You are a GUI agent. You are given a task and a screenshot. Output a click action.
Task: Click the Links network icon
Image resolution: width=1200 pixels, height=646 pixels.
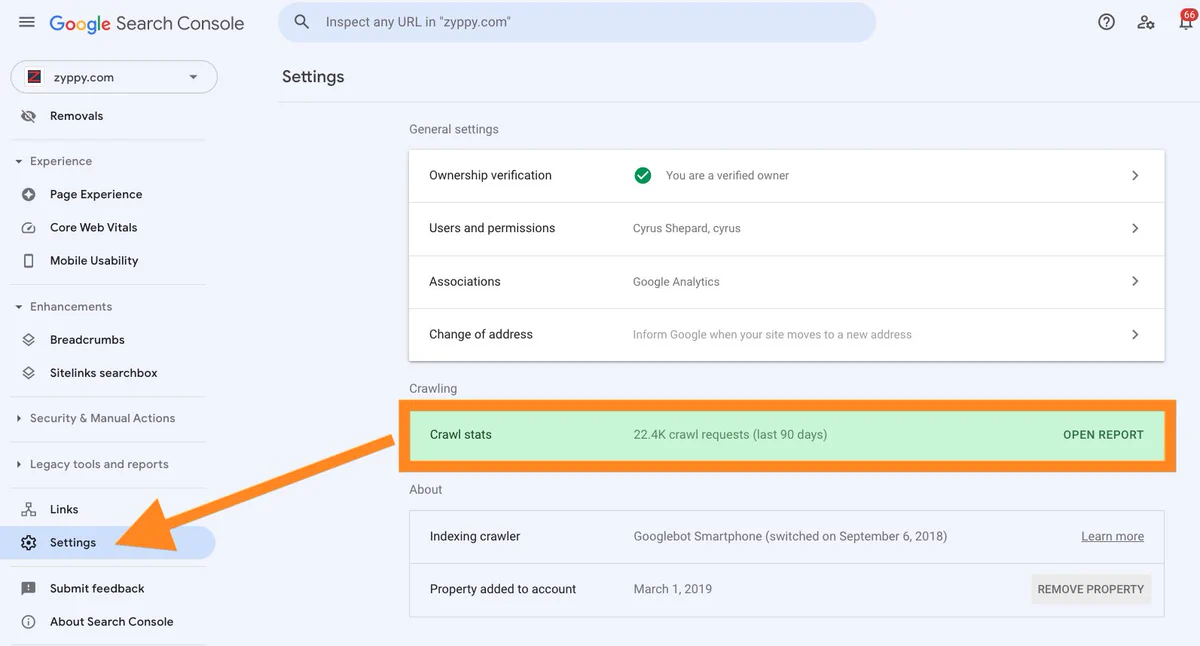(29, 509)
